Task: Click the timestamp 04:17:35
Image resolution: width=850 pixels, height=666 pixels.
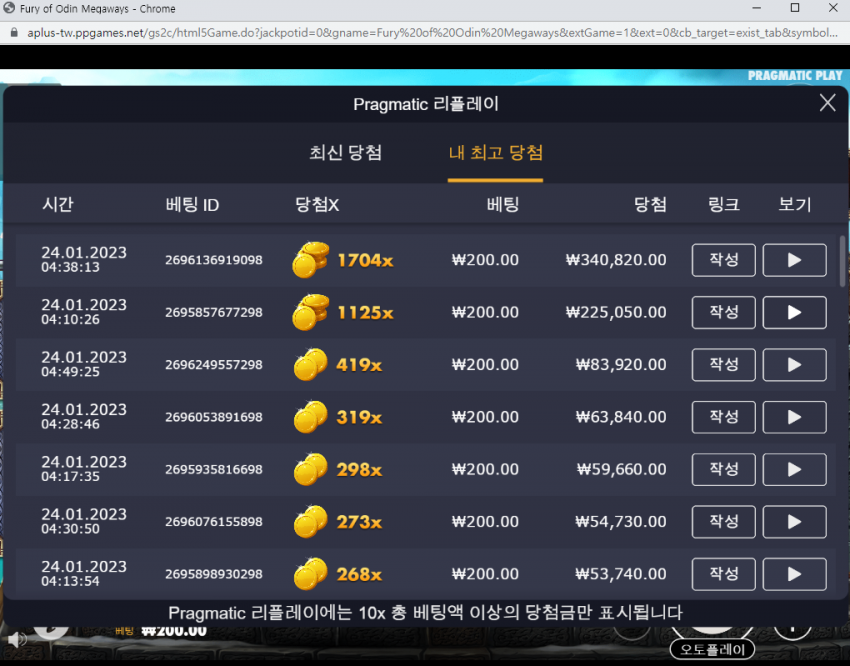Action: pyautogui.click(x=70, y=476)
